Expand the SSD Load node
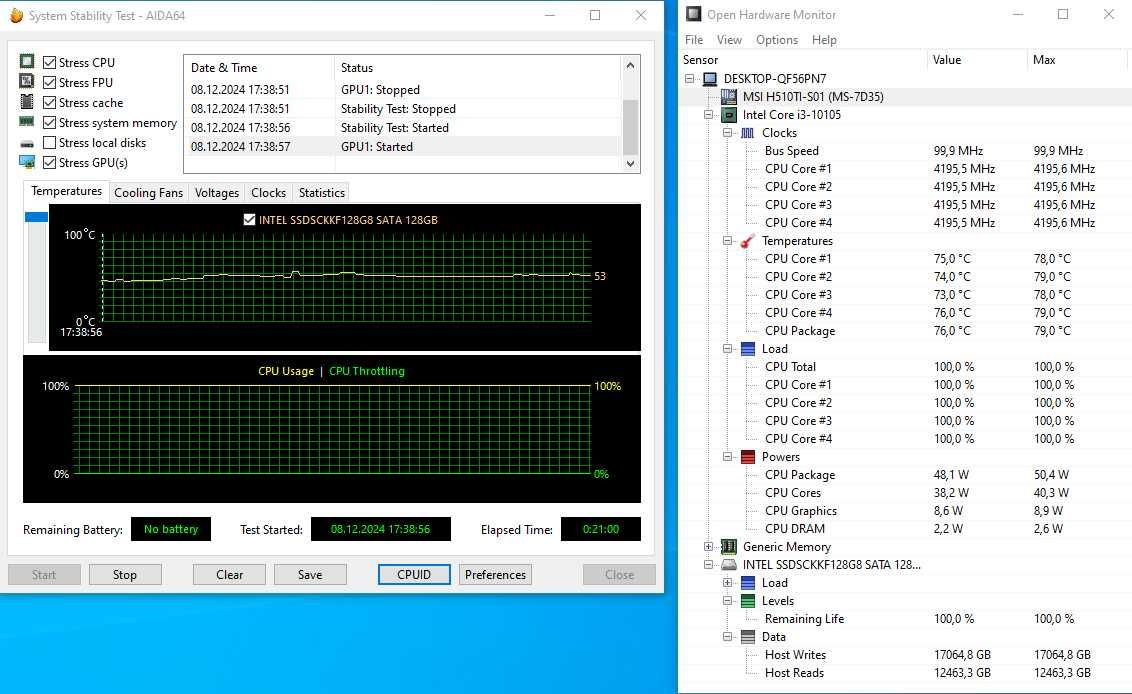1132x694 pixels. [727, 583]
